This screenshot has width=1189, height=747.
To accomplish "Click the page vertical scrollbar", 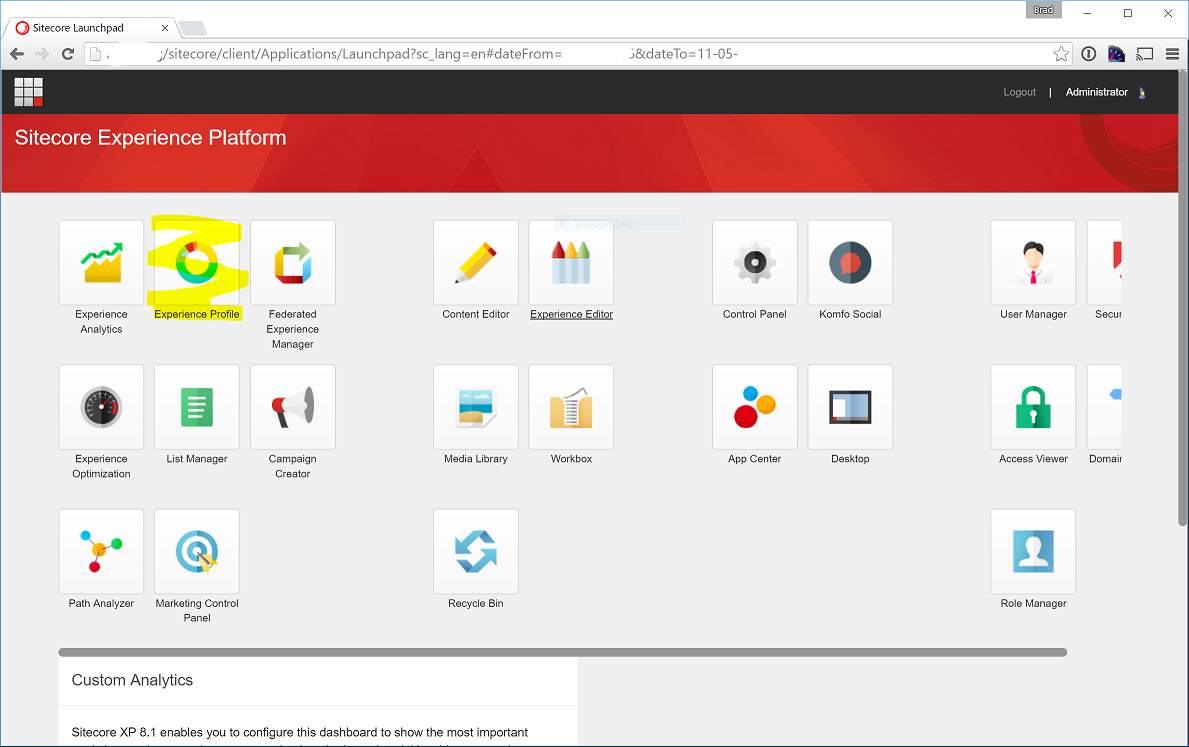I will point(1182,298).
